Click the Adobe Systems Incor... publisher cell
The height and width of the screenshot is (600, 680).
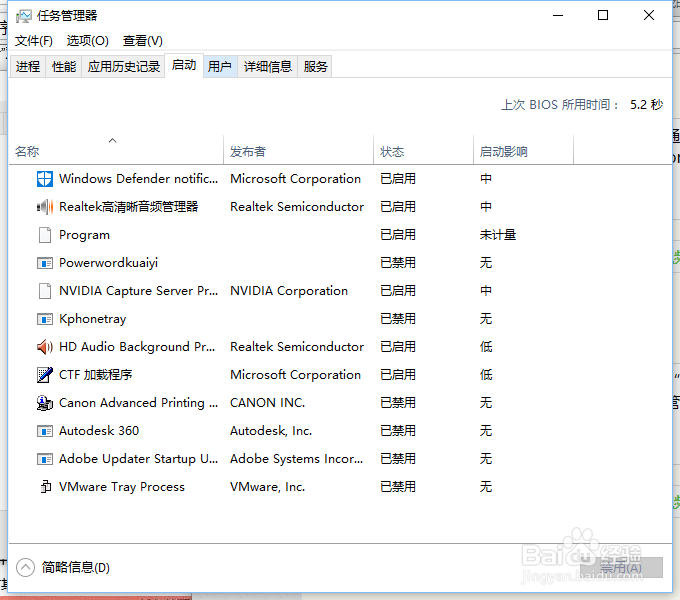point(297,459)
